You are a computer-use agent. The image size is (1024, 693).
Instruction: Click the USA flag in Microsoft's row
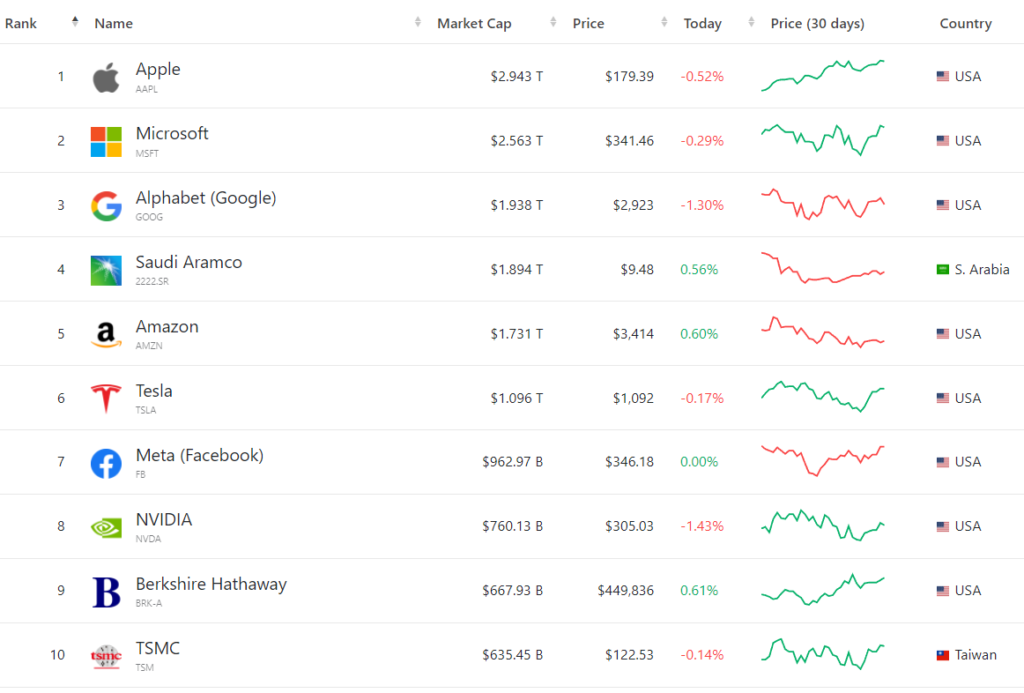942,140
